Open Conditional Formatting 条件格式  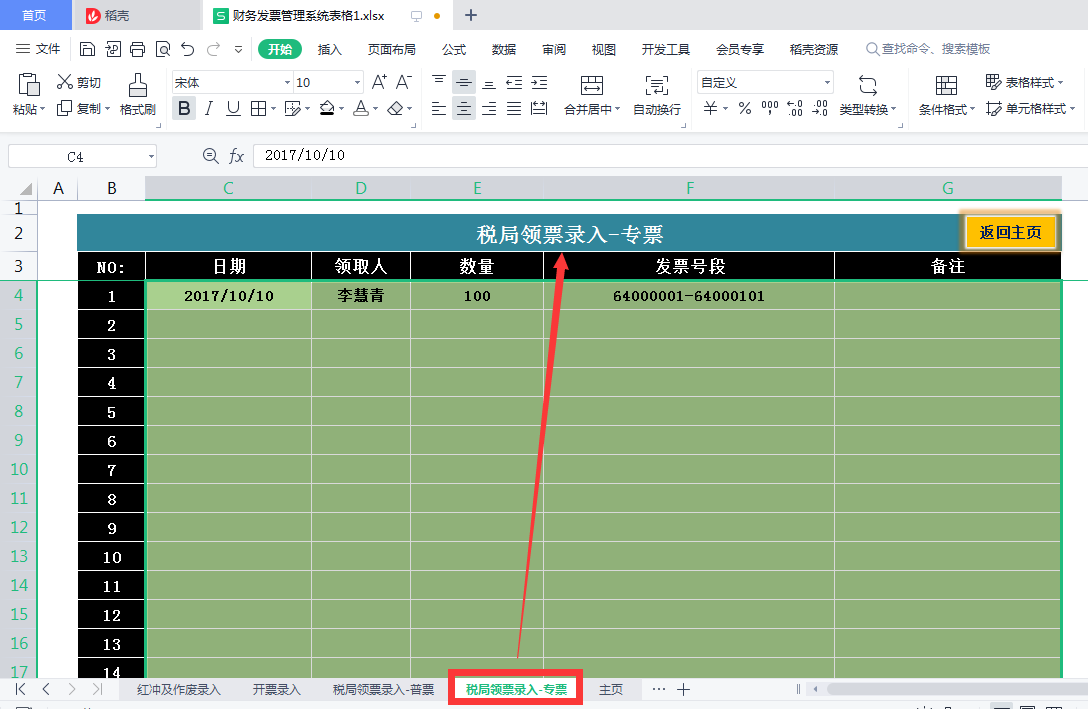pyautogui.click(x=946, y=94)
